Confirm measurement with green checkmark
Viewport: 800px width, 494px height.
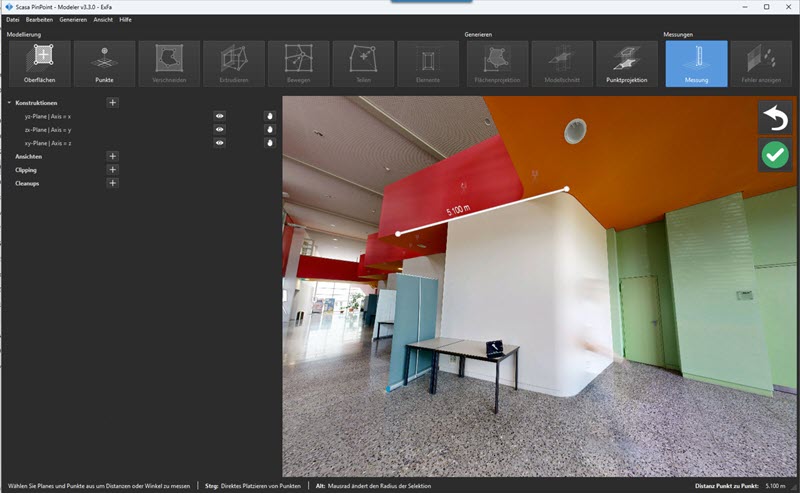click(775, 155)
